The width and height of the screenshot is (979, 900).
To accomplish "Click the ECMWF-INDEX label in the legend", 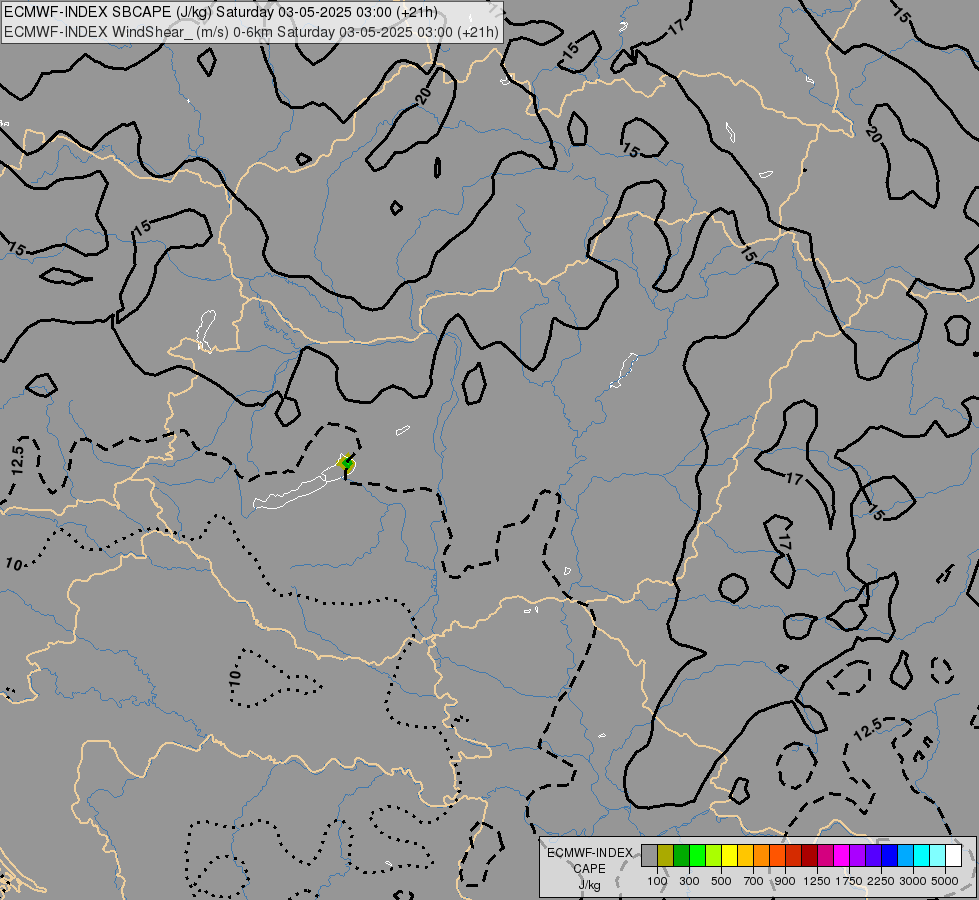I will click(589, 853).
